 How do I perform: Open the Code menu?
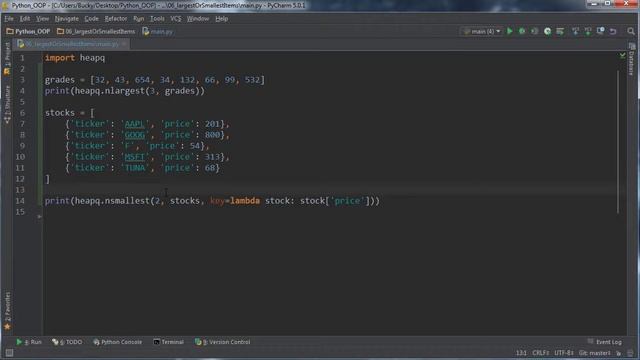pyautogui.click(x=91, y=19)
